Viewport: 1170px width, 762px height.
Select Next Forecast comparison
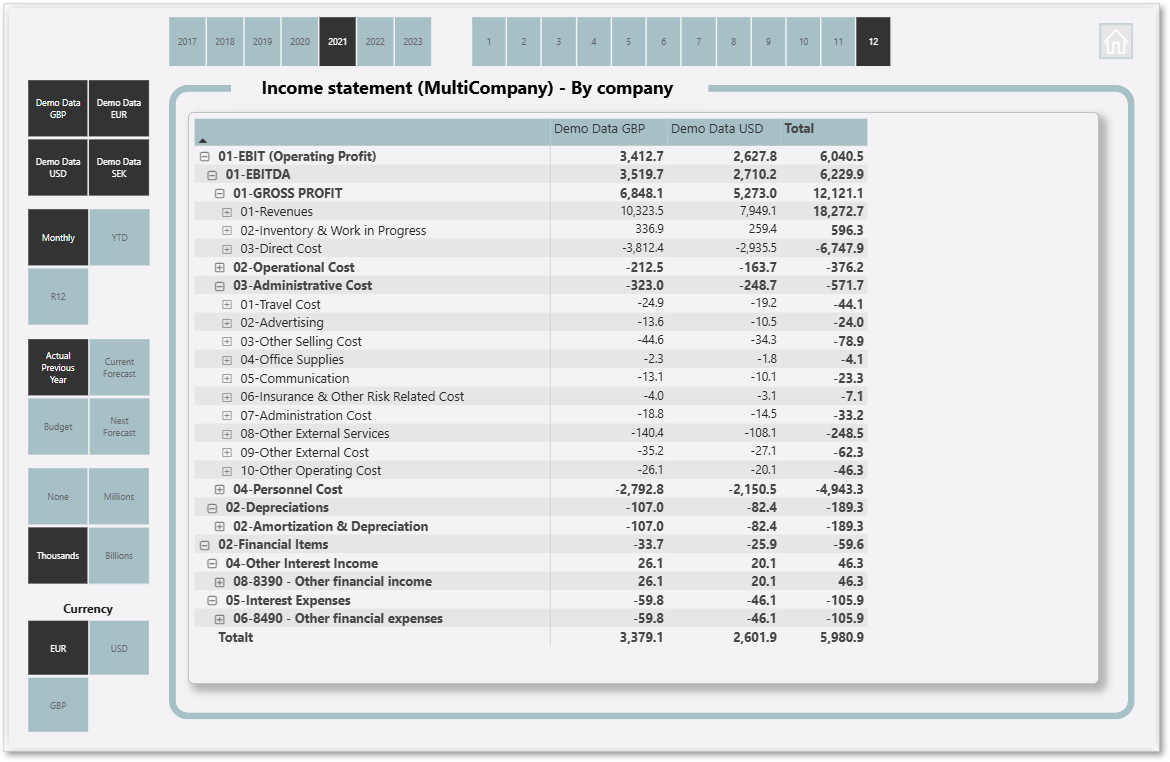click(119, 426)
